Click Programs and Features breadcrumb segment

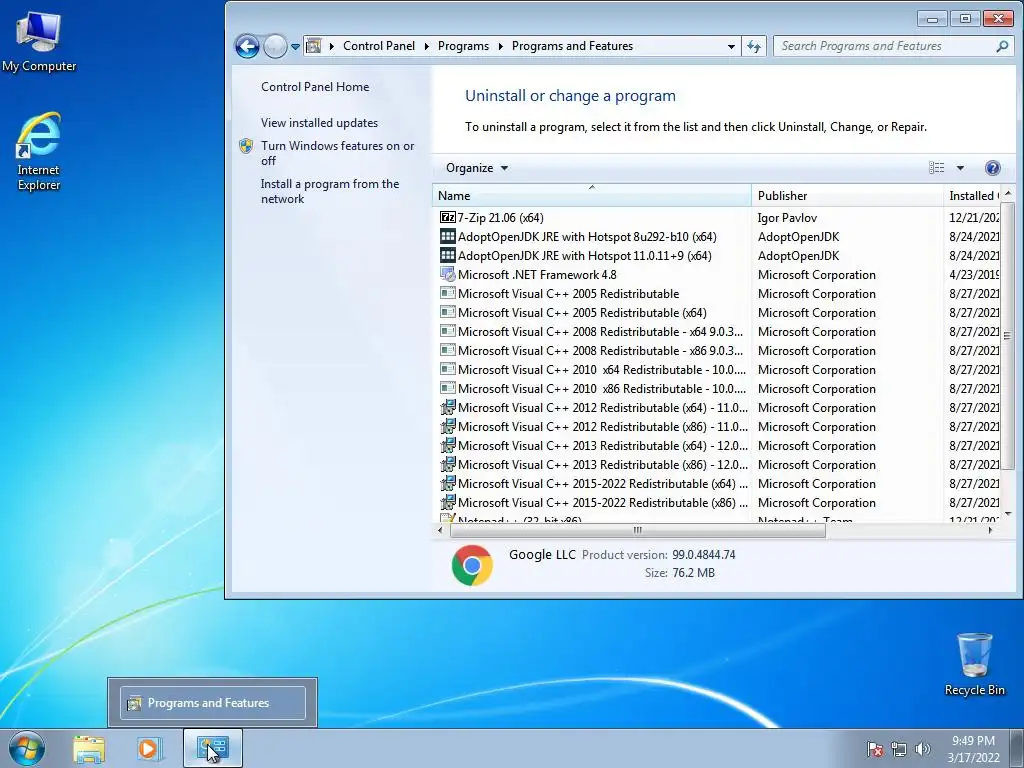[x=572, y=46]
